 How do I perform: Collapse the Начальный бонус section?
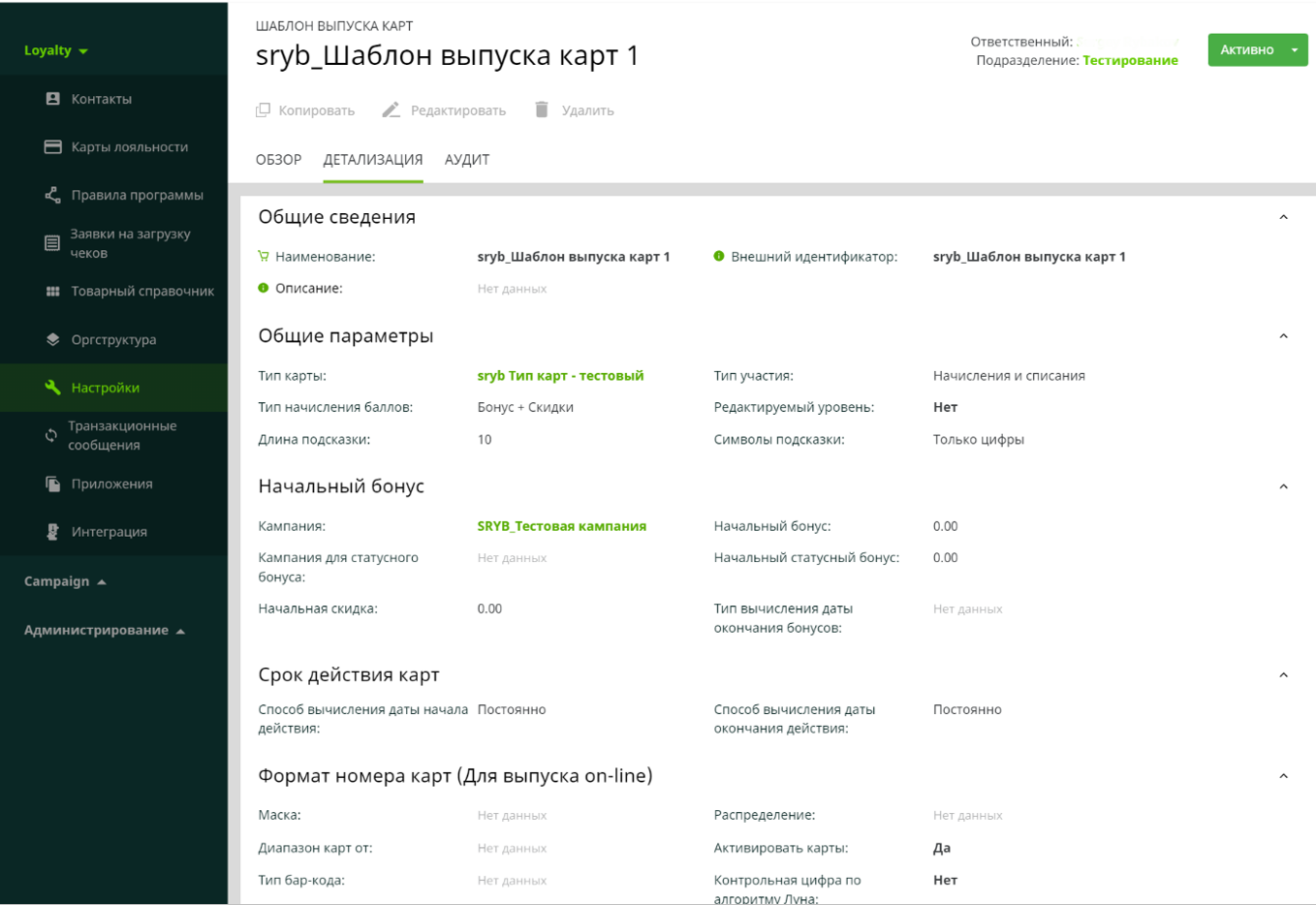(x=1283, y=486)
